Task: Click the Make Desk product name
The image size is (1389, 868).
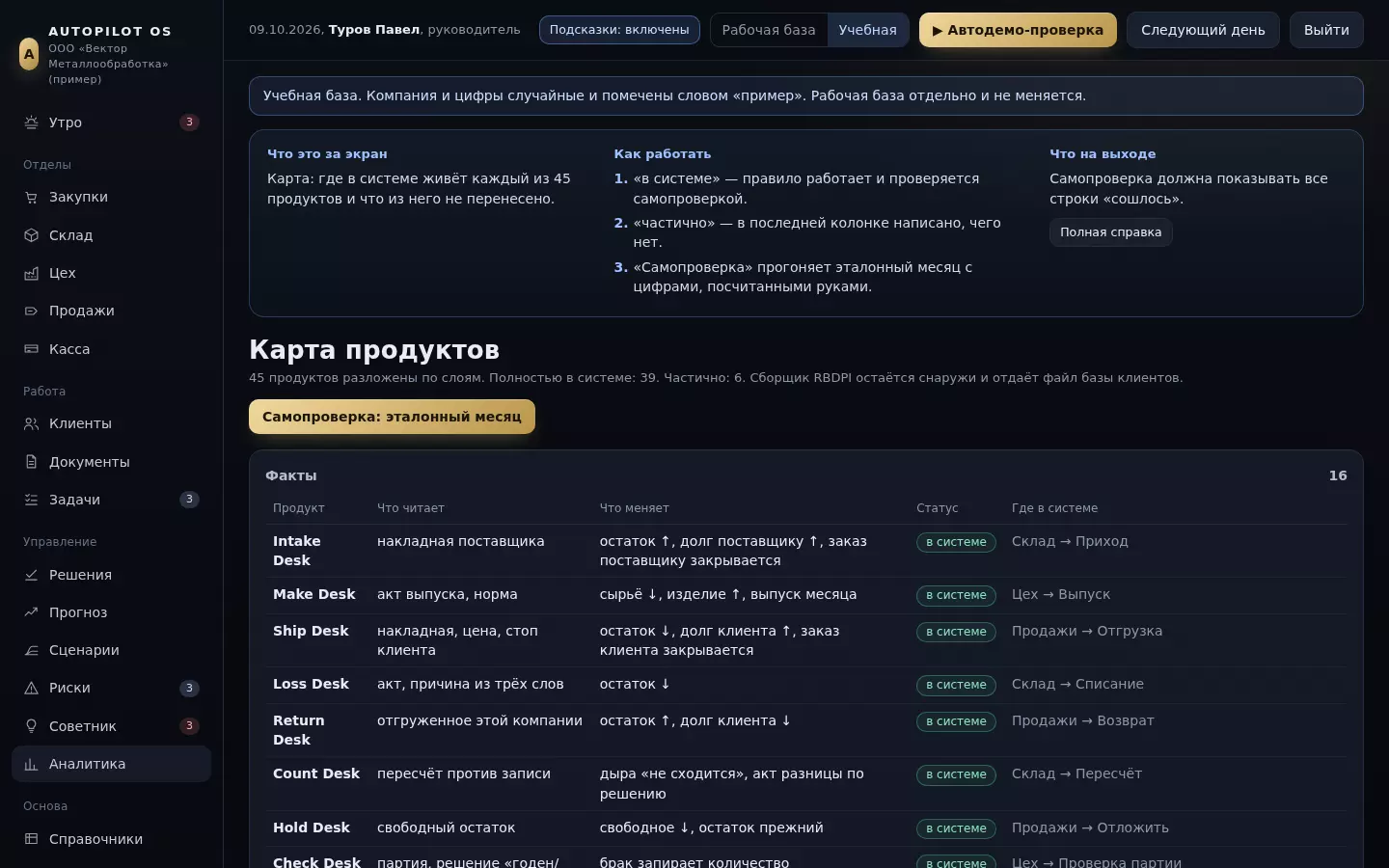Action: coord(313,595)
